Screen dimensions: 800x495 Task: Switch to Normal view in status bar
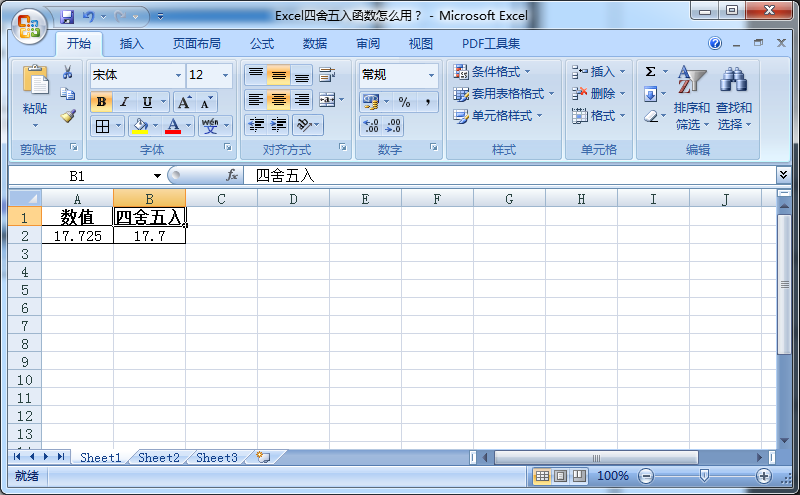coord(542,476)
